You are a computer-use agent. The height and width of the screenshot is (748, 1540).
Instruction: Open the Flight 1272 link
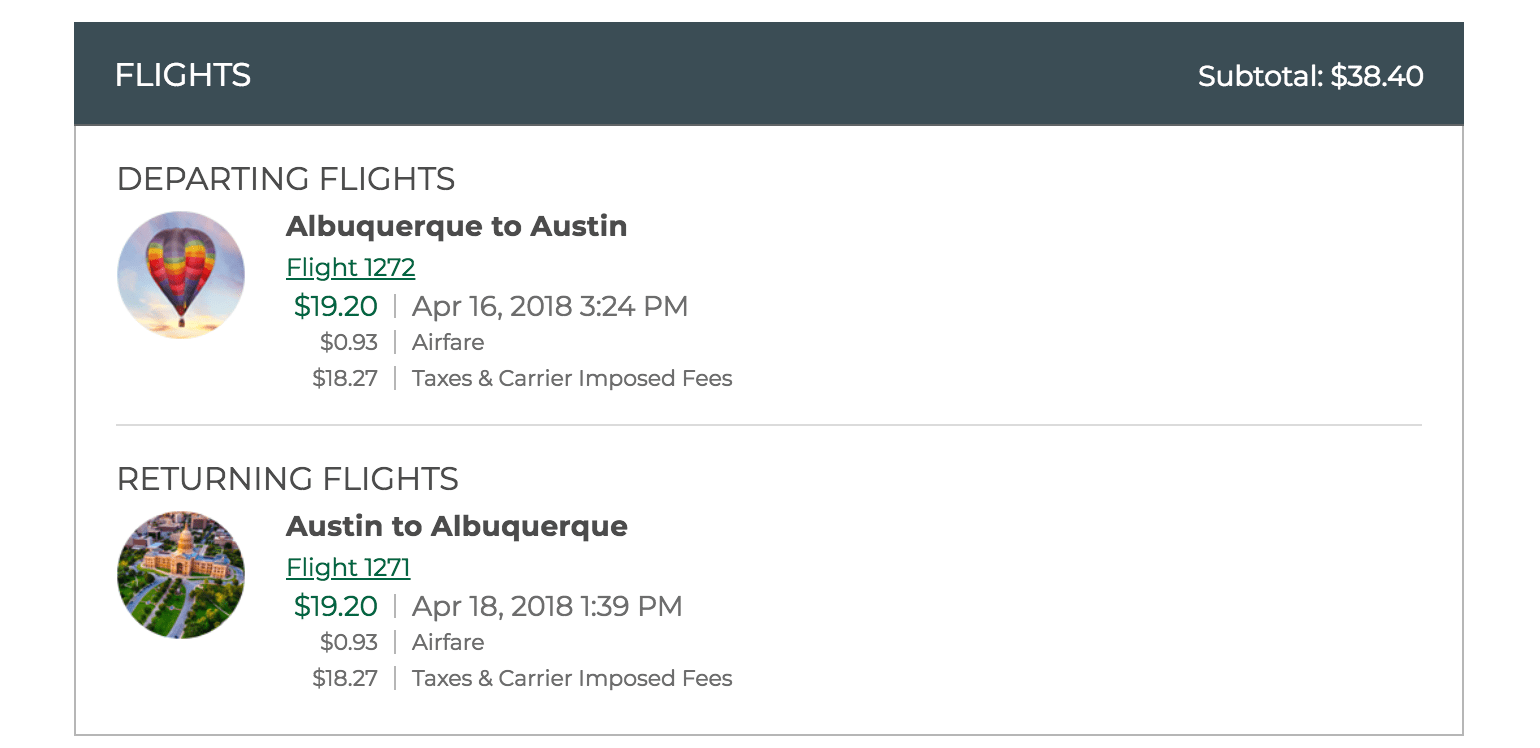(x=350, y=267)
